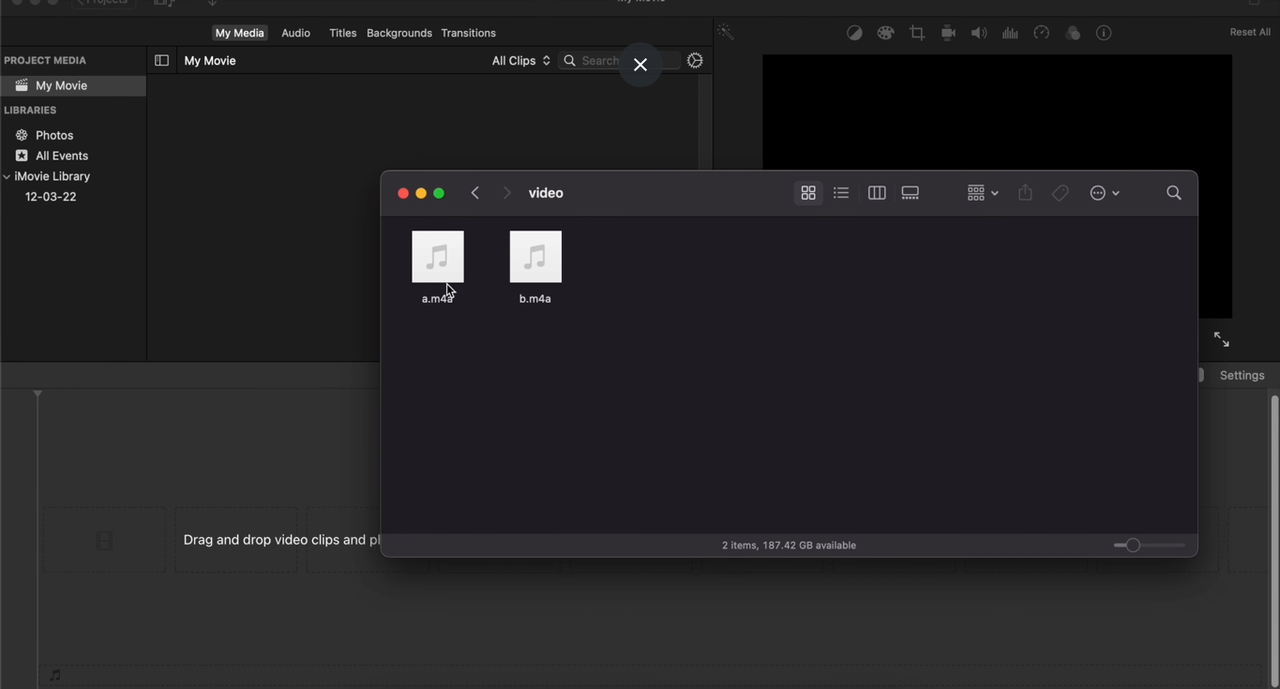This screenshot has height=689, width=1280.
Task: Open the Backgrounds tab
Action: pyautogui.click(x=399, y=33)
